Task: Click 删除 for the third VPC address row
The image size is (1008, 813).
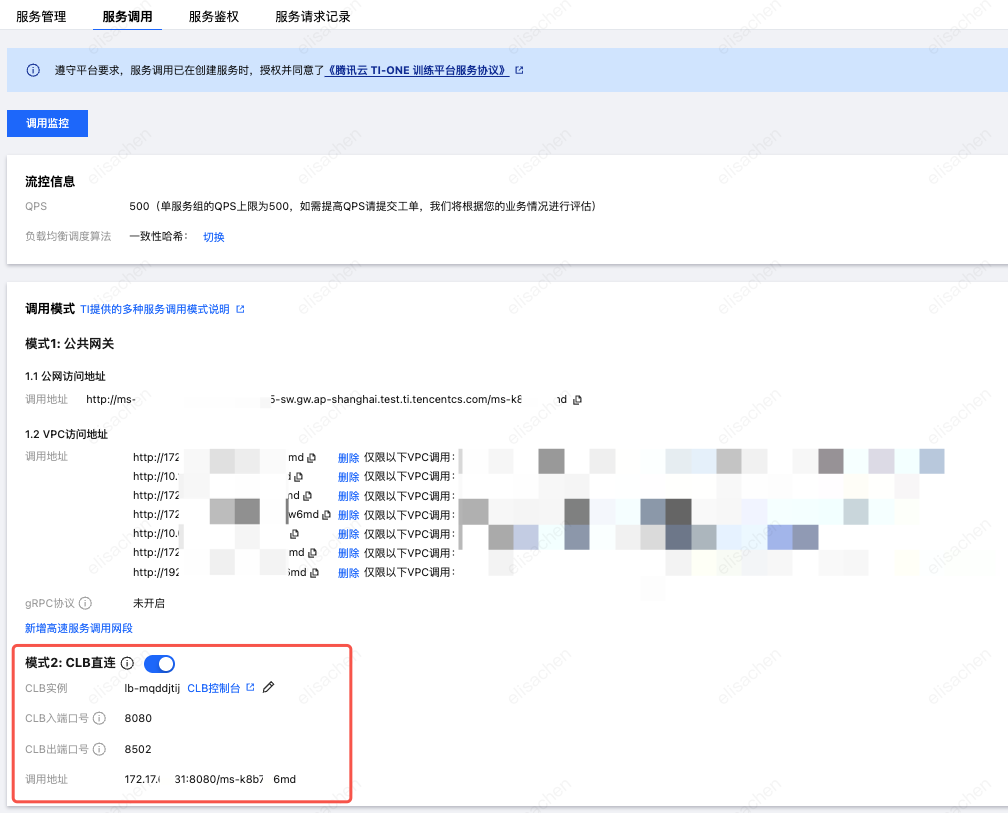Action: pyautogui.click(x=348, y=496)
